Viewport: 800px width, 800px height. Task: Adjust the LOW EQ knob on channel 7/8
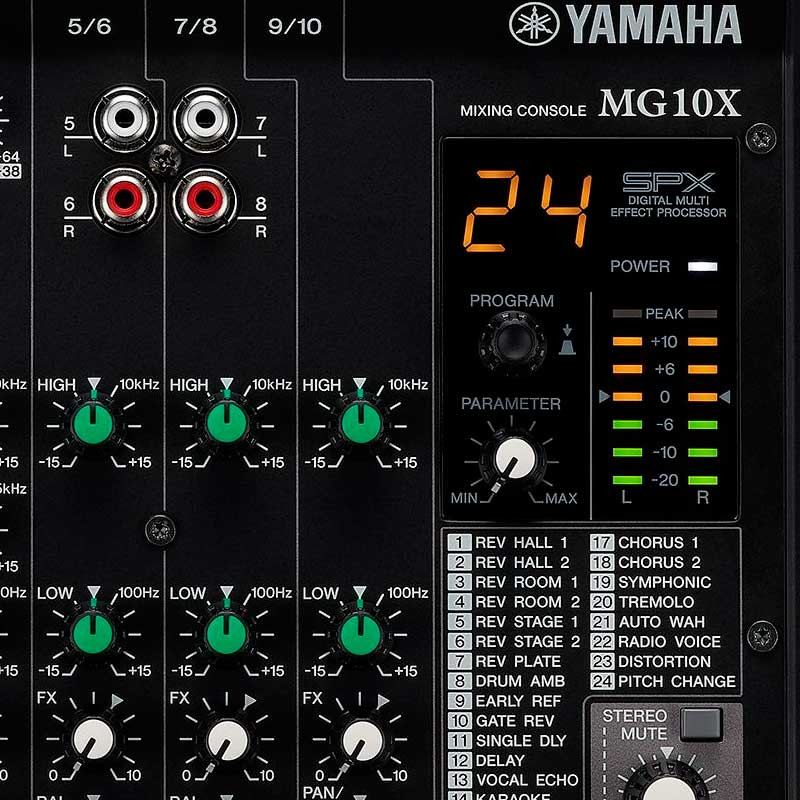point(227,634)
